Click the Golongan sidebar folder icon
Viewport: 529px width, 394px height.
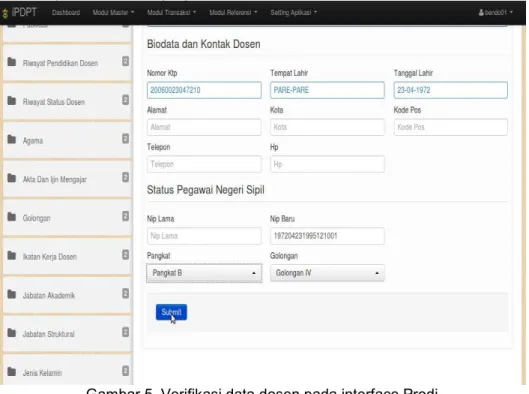coord(12,217)
